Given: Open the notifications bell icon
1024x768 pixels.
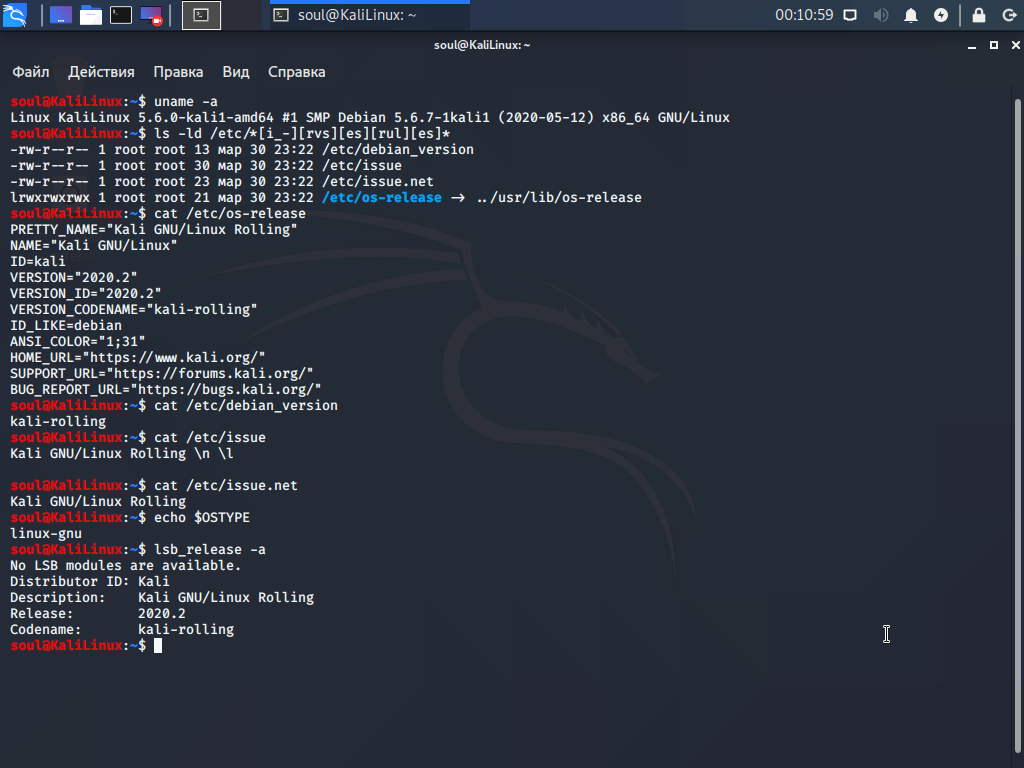Looking at the screenshot, I should click(x=911, y=15).
